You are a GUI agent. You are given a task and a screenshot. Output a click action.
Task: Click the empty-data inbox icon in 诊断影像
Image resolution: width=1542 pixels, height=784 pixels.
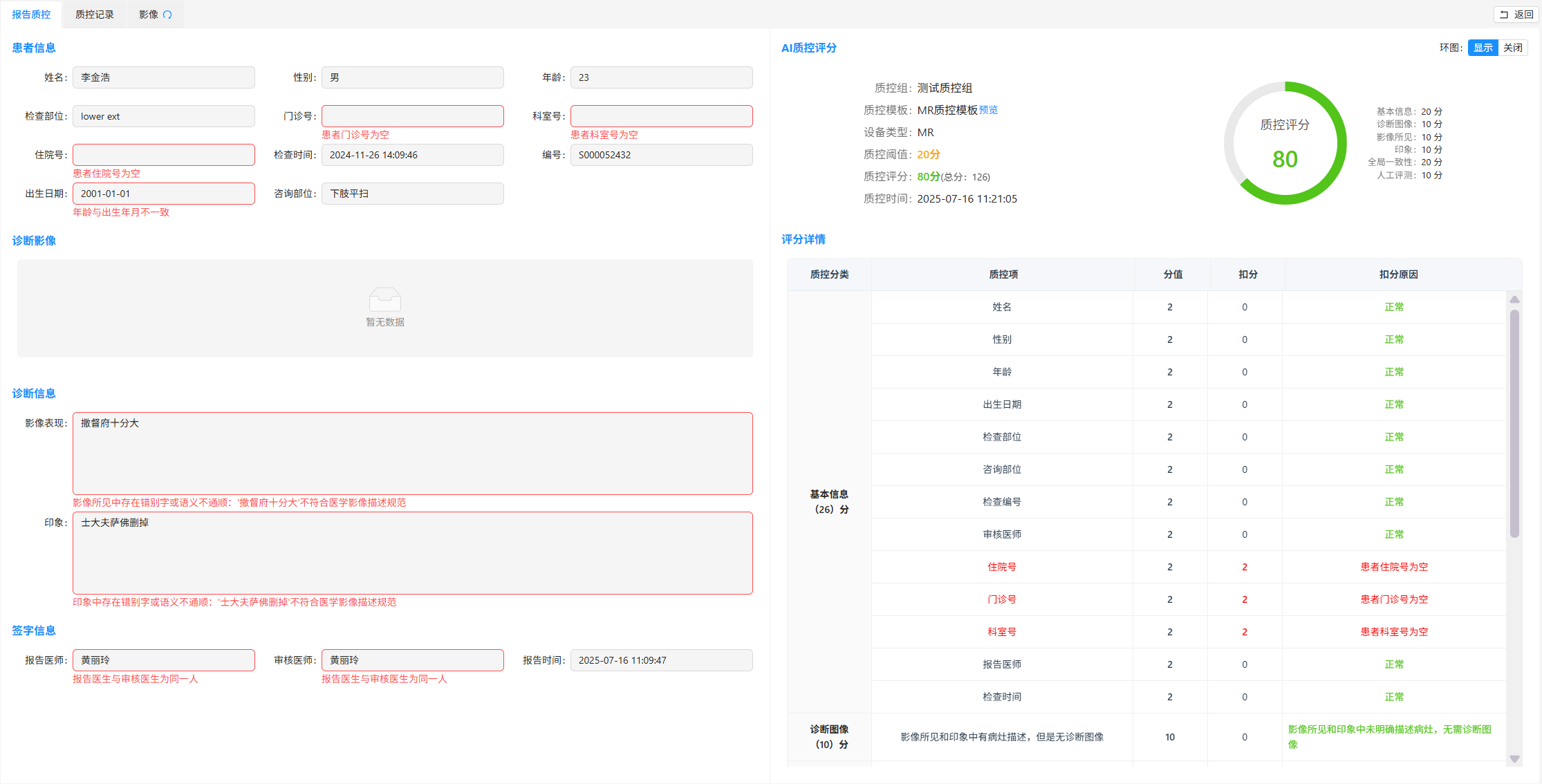[385, 299]
